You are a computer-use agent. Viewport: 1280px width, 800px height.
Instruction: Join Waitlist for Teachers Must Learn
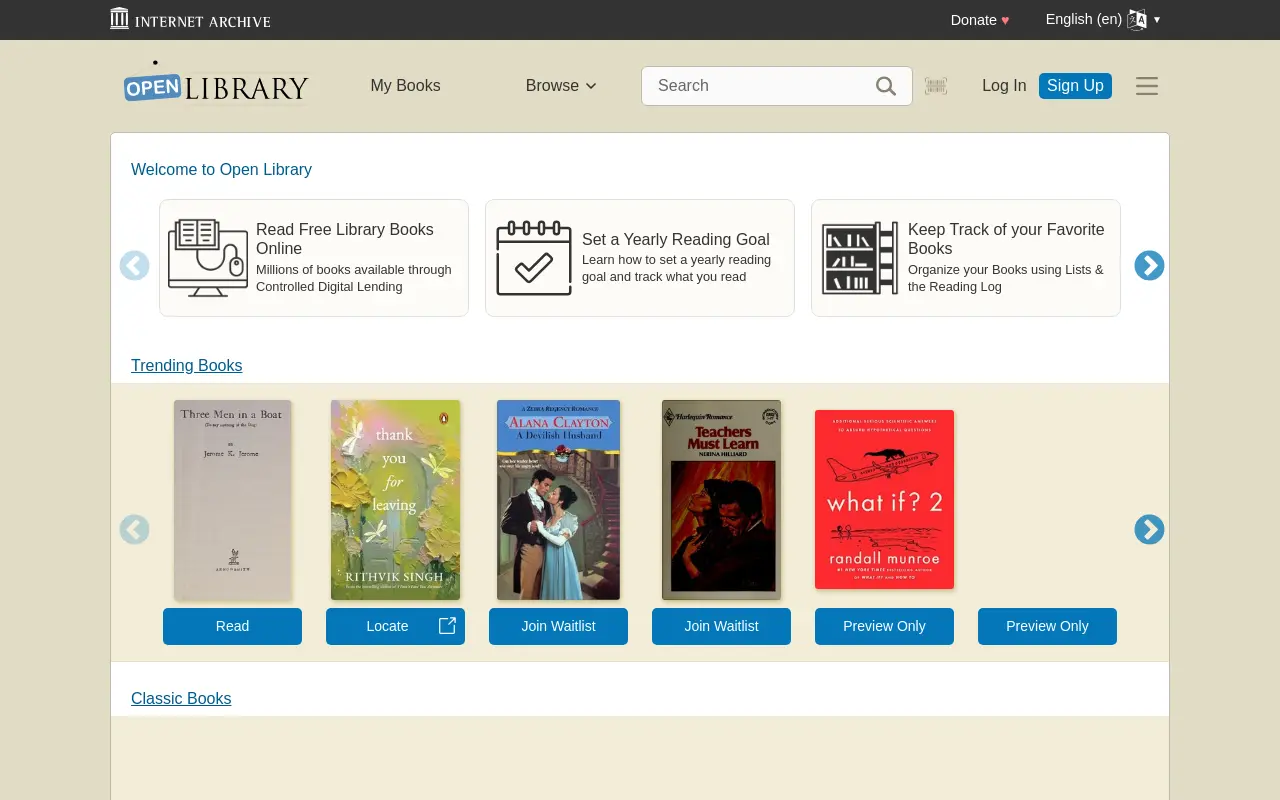[721, 626]
